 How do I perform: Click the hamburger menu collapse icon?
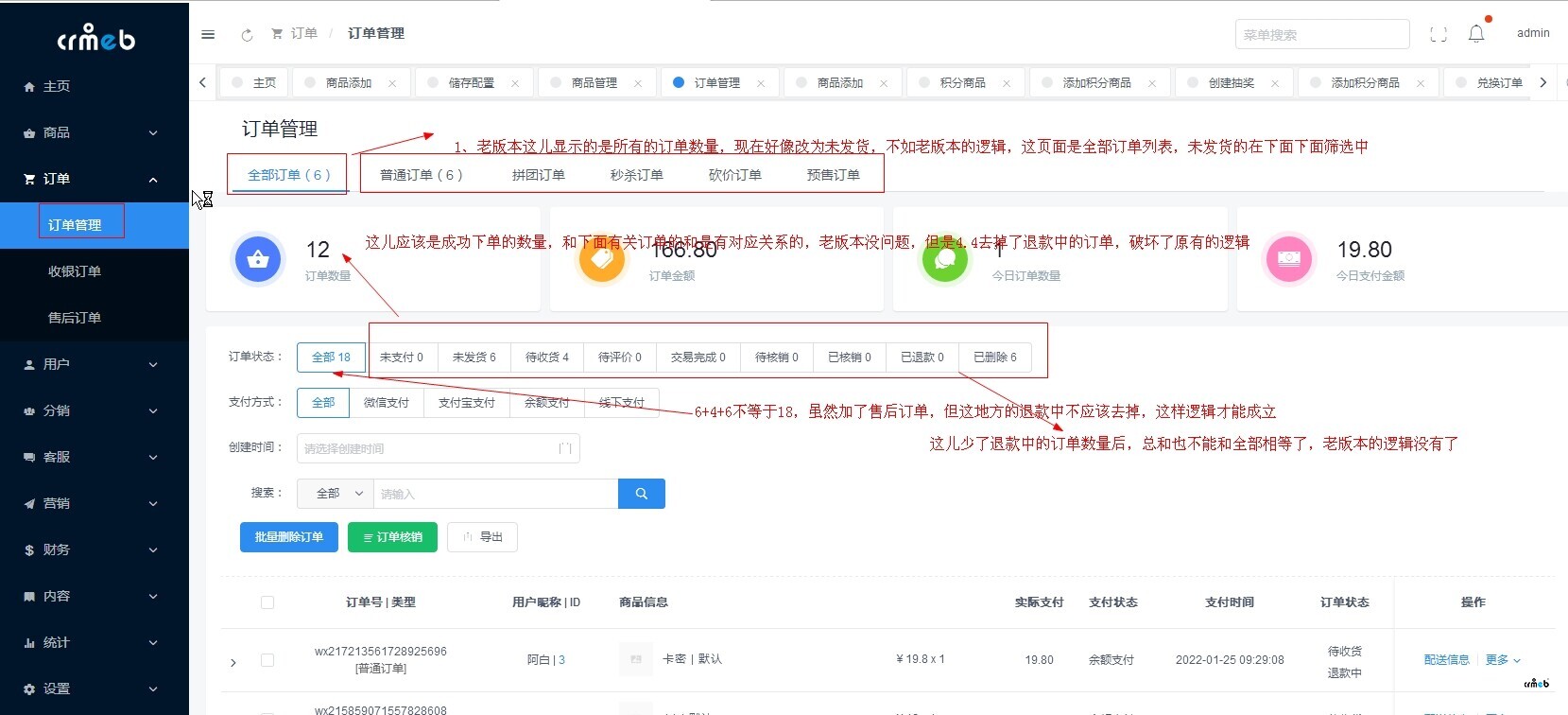coord(208,34)
